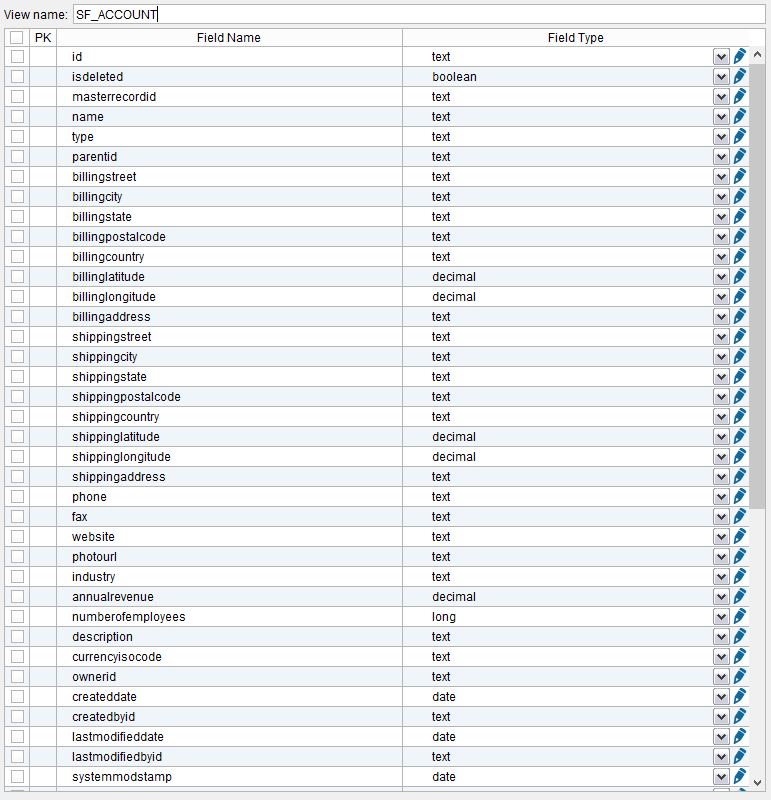Click the PK cell for id row
The height and width of the screenshot is (800, 771).
tap(43, 57)
